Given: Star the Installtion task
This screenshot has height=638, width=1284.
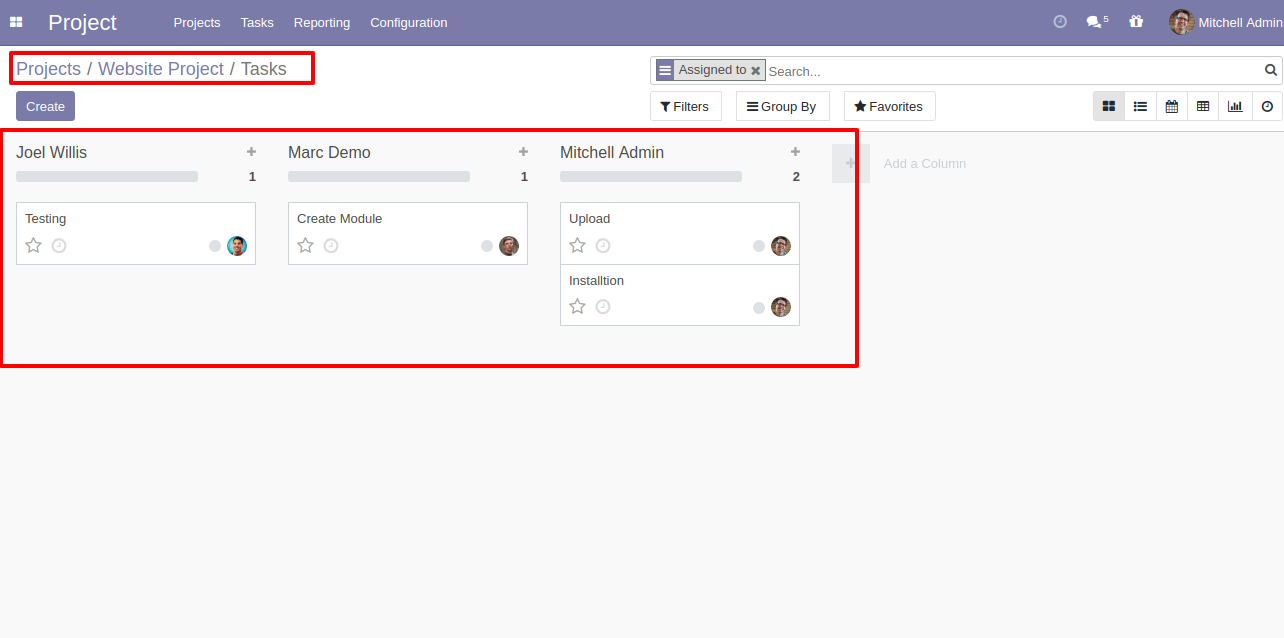Looking at the screenshot, I should pyautogui.click(x=577, y=306).
